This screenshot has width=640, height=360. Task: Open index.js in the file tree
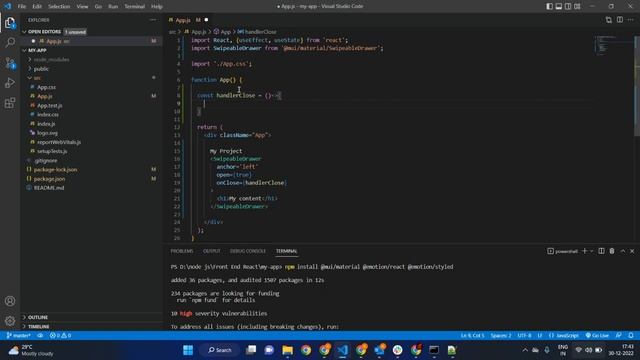pyautogui.click(x=46, y=124)
